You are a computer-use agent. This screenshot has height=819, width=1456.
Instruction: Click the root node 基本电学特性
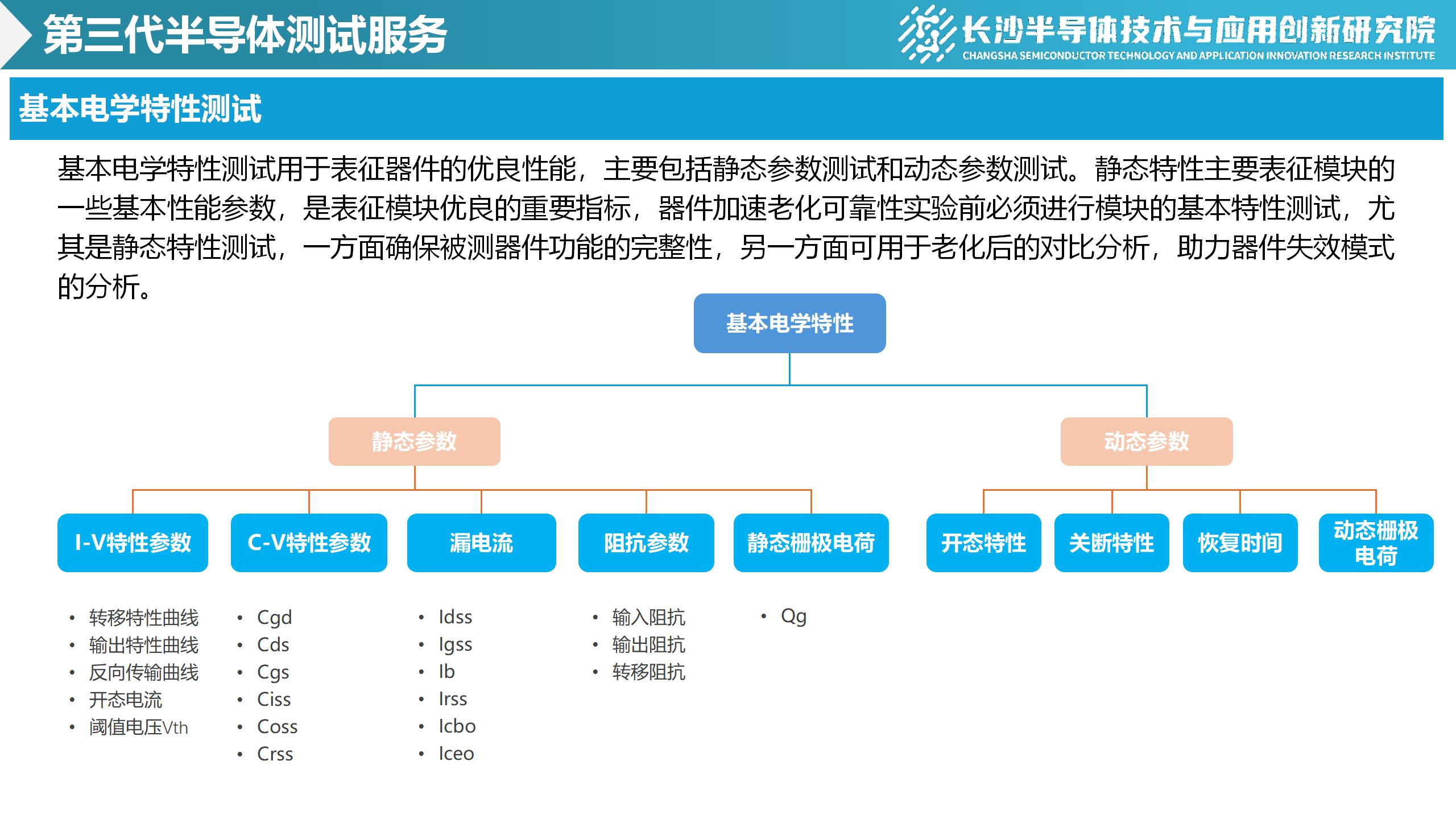789,323
